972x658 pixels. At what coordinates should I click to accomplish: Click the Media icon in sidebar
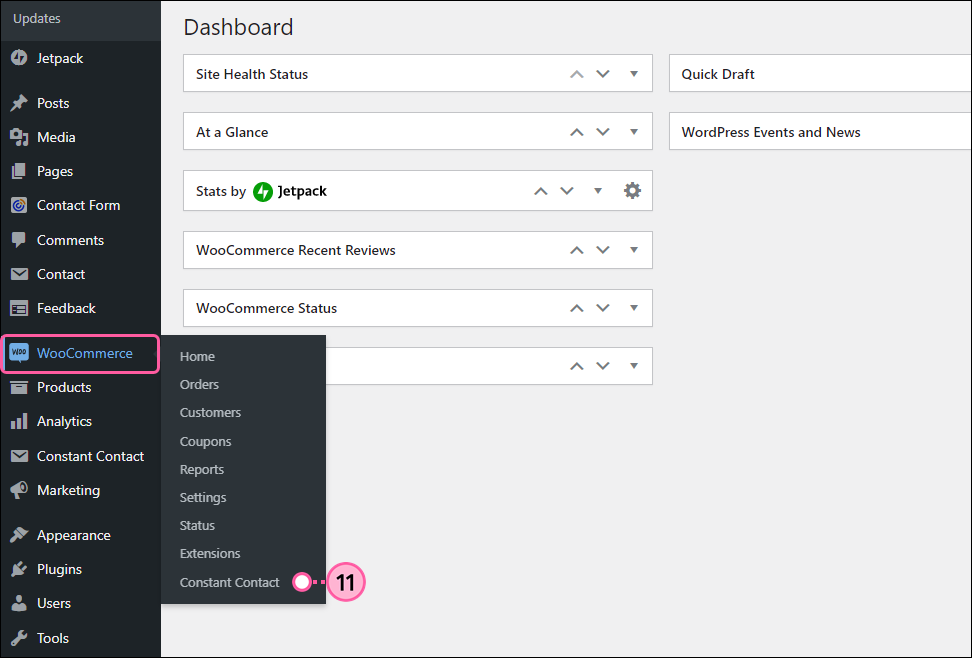19,137
